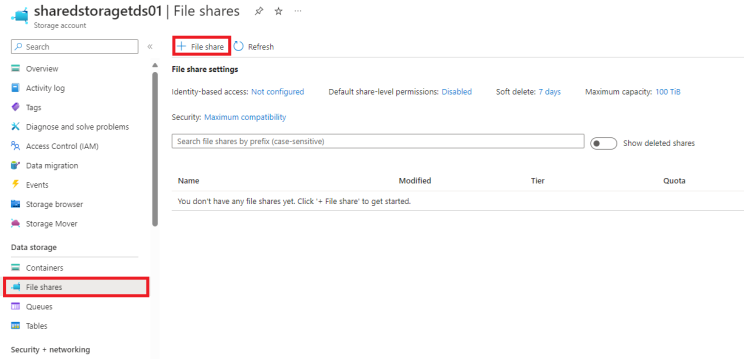Open the Overview page

click(x=42, y=69)
